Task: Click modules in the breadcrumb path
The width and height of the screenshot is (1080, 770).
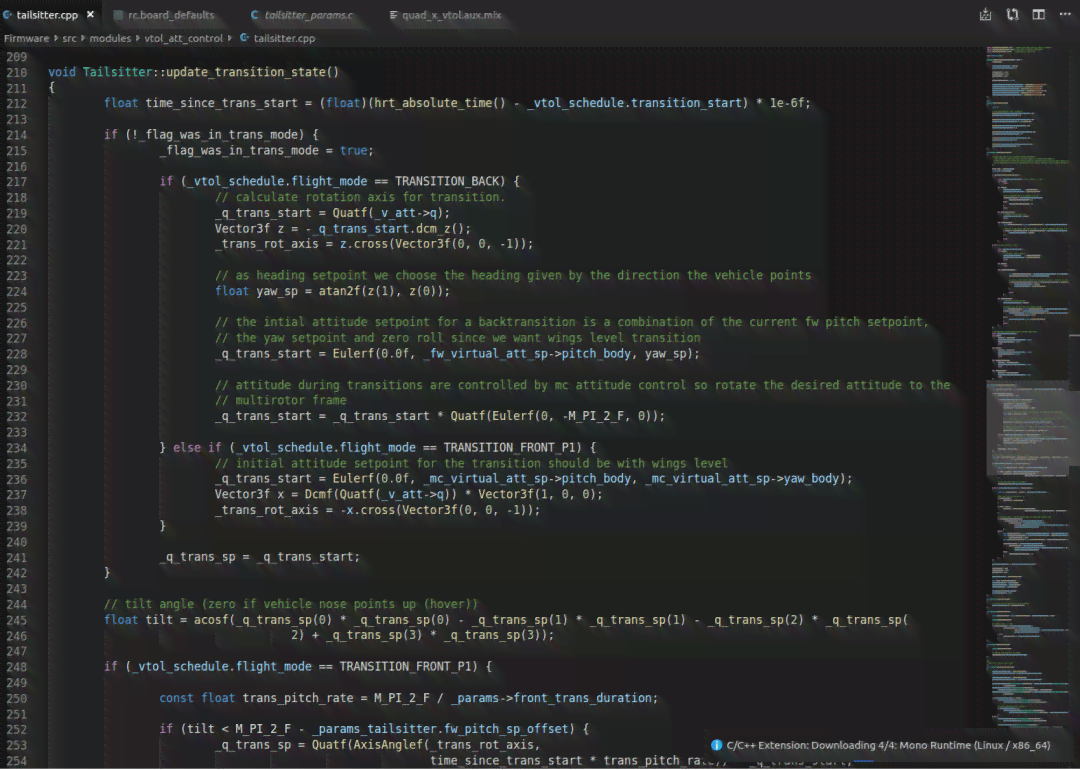Action: (110, 39)
